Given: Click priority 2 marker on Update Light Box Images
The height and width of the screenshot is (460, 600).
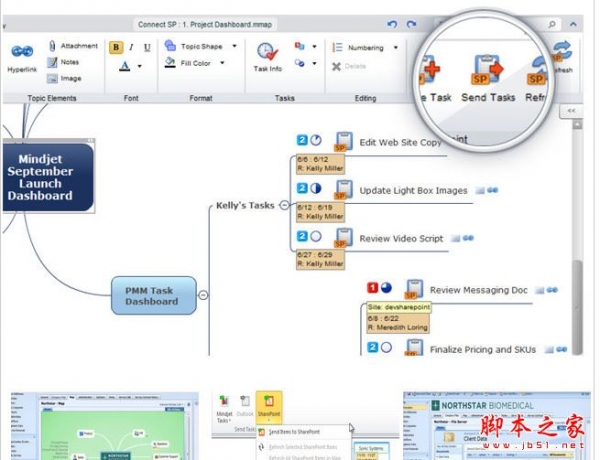Looking at the screenshot, I should click(302, 188).
